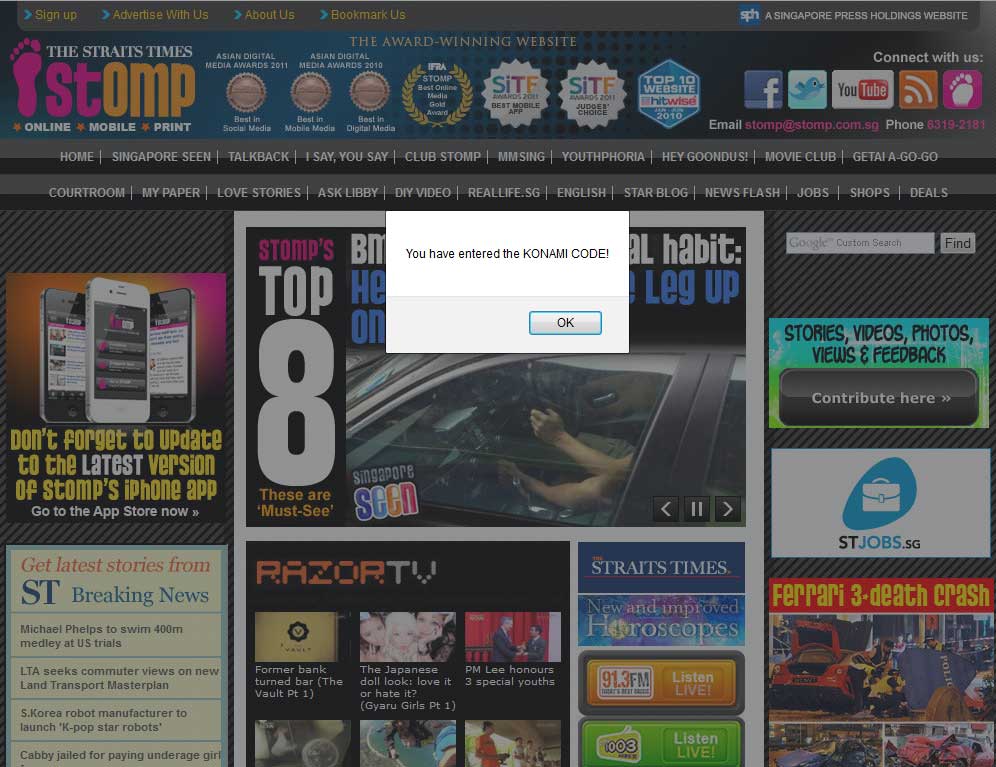Open the ENGLISH menu item
This screenshot has height=767, width=996.
(x=581, y=193)
